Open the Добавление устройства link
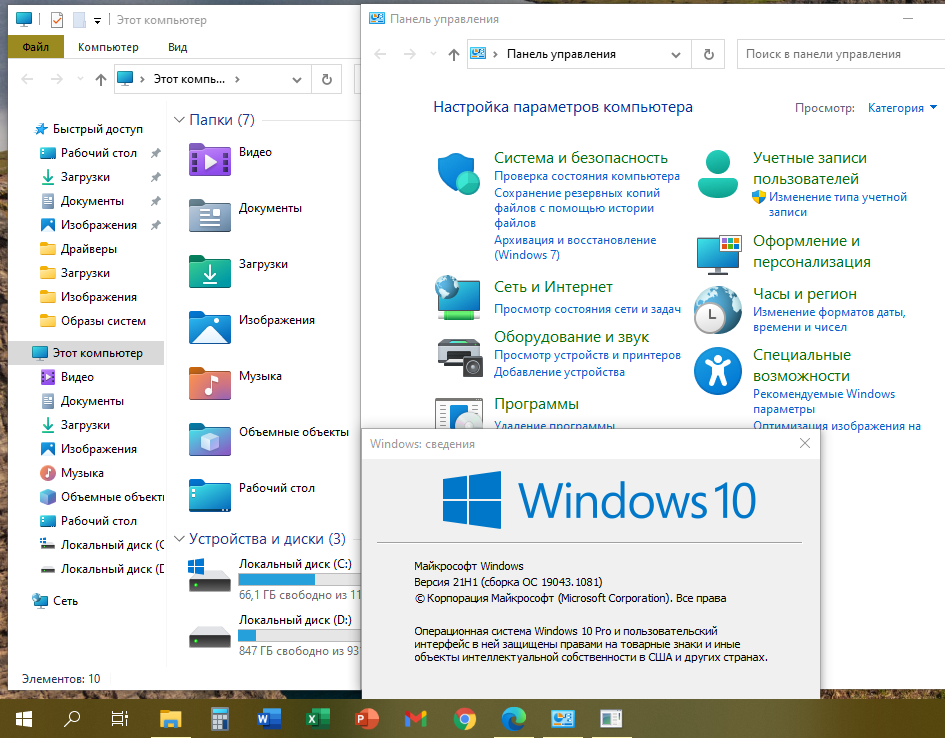The width and height of the screenshot is (945, 738). pyautogui.click(x=559, y=372)
